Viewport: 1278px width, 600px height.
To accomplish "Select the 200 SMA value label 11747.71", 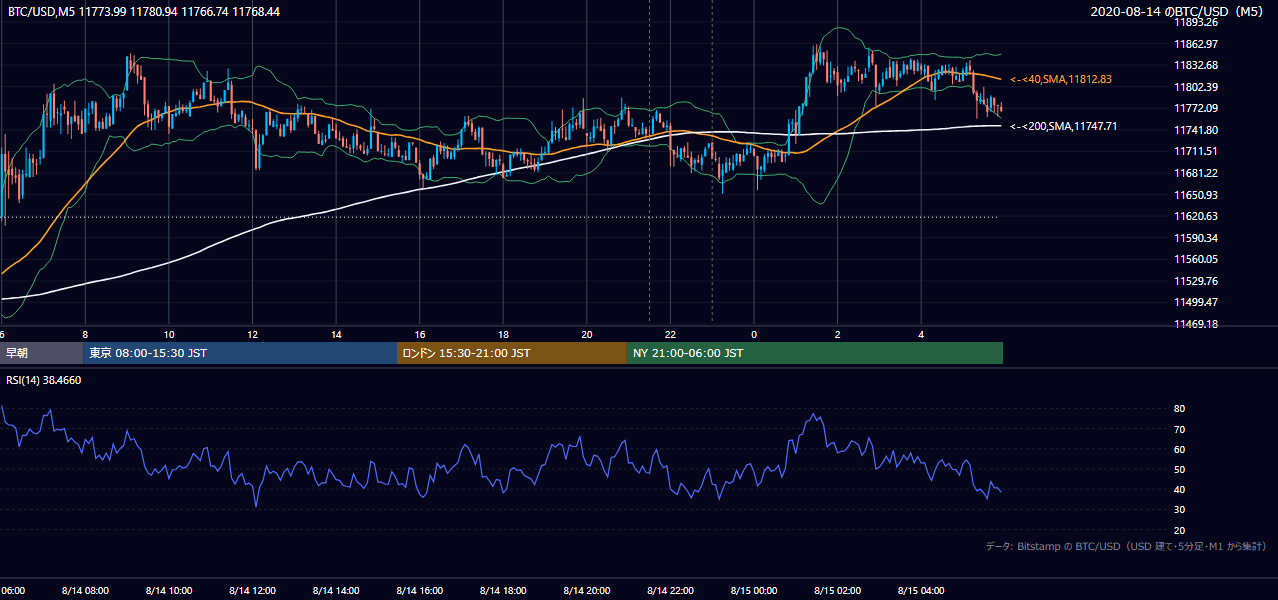I will 1064,126.
